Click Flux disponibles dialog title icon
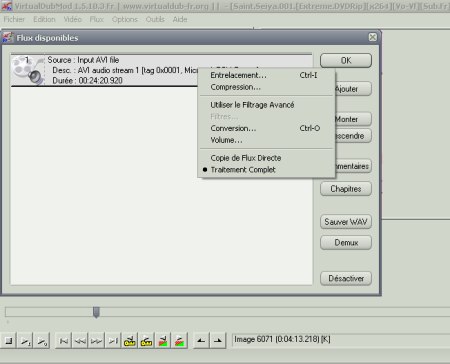Screen dimensions: 450x364 pyautogui.click(x=8, y=38)
